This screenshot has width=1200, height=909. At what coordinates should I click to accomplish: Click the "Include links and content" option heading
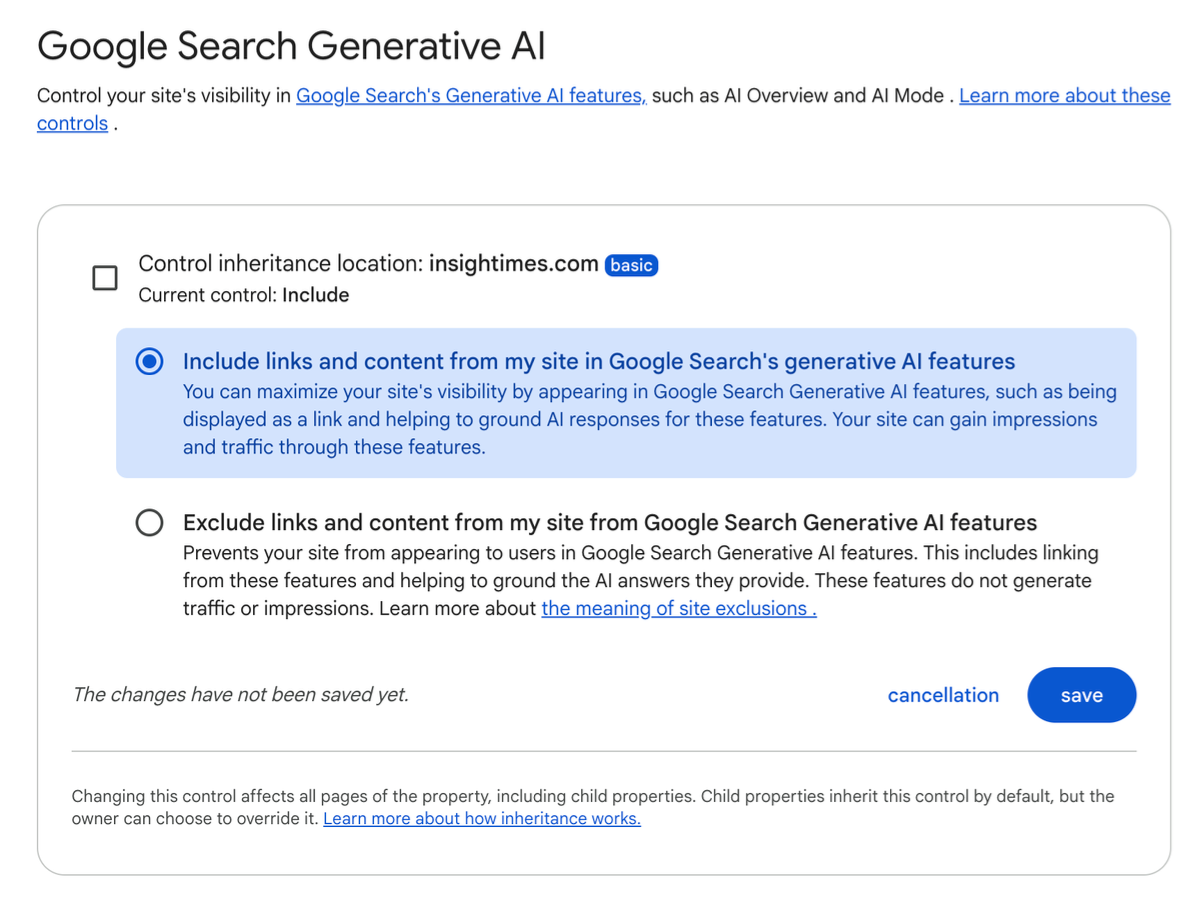[x=598, y=362]
